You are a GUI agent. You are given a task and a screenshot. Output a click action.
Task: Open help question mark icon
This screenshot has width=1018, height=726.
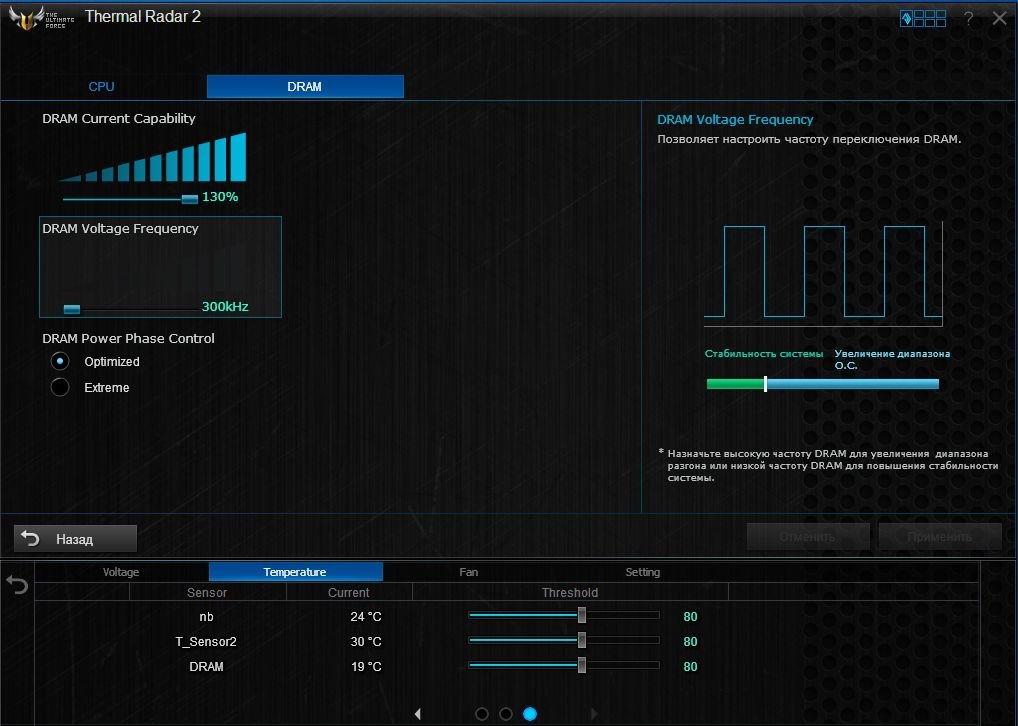[969, 18]
